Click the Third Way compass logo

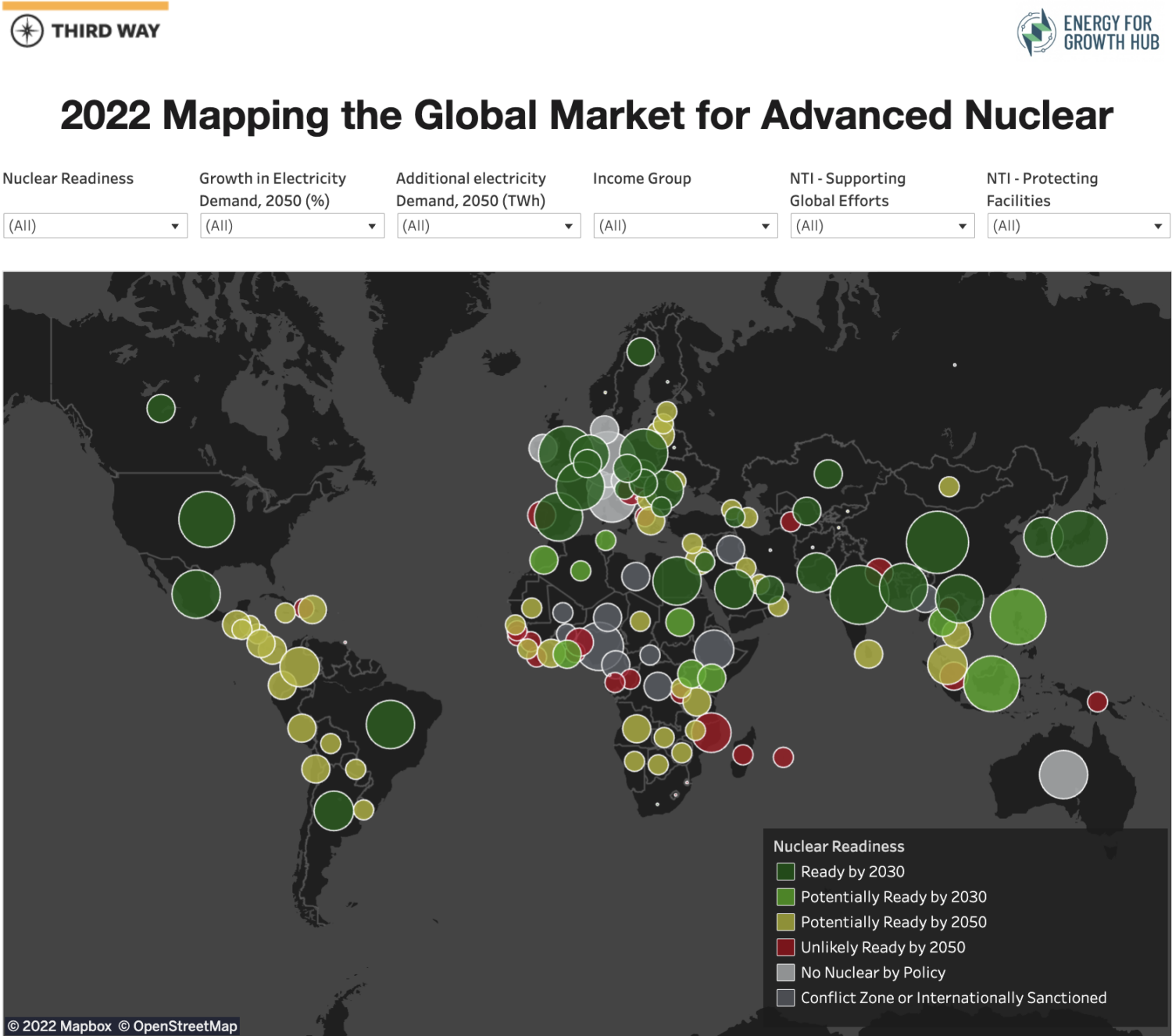point(26,30)
